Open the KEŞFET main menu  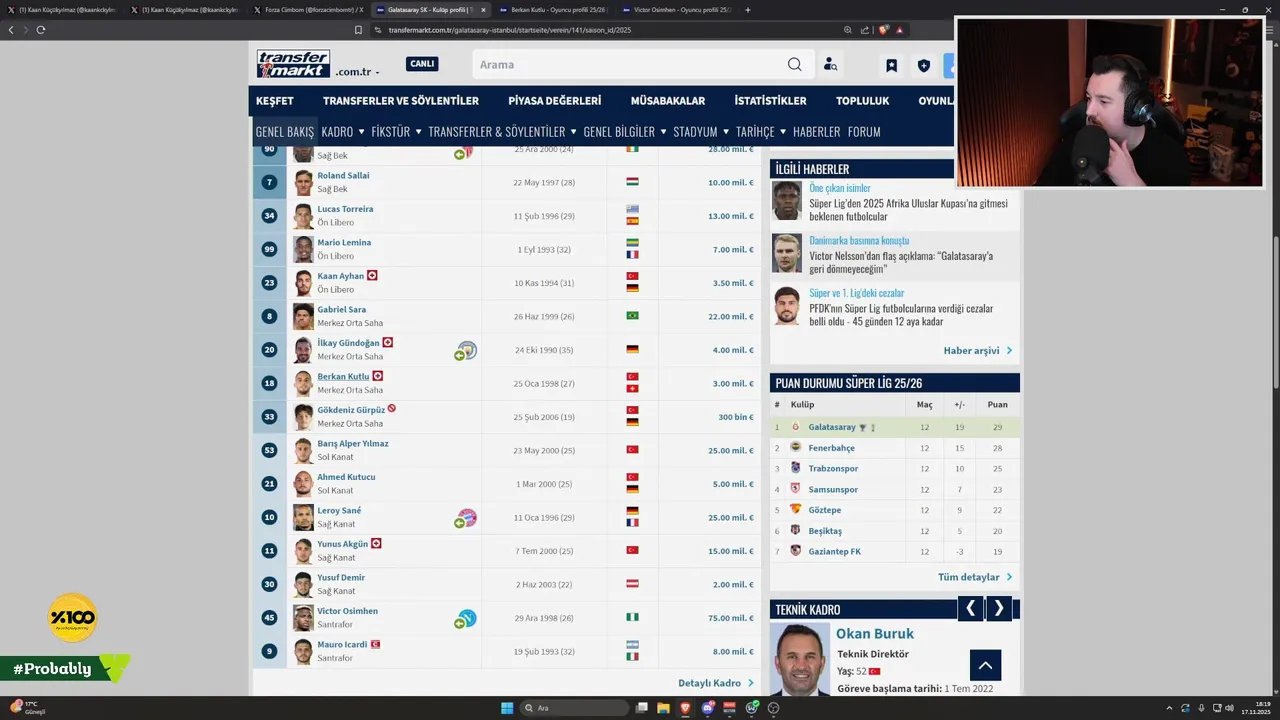pos(275,101)
